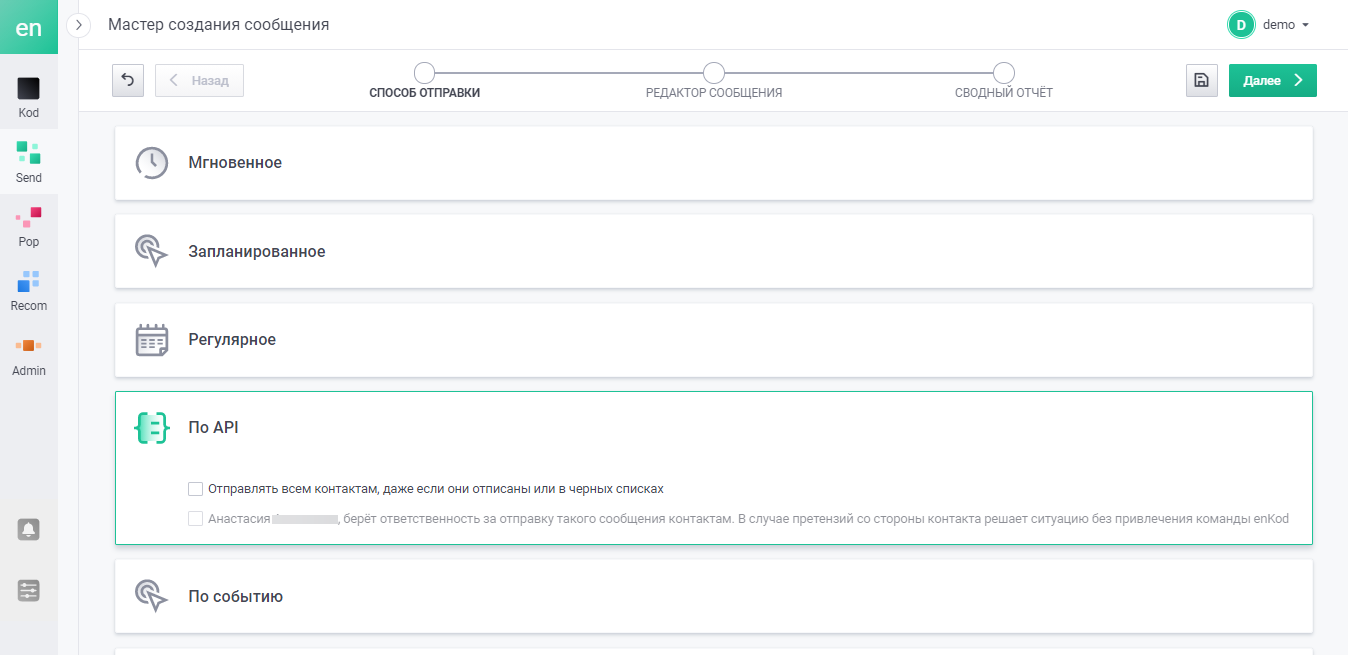Viewport: 1348px width, 655px height.
Task: Click the braces icon of По API
Action: point(152,428)
